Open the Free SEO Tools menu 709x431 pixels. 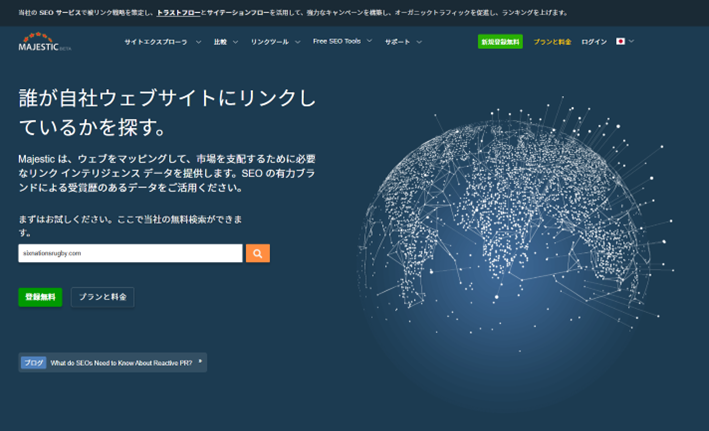342,42
